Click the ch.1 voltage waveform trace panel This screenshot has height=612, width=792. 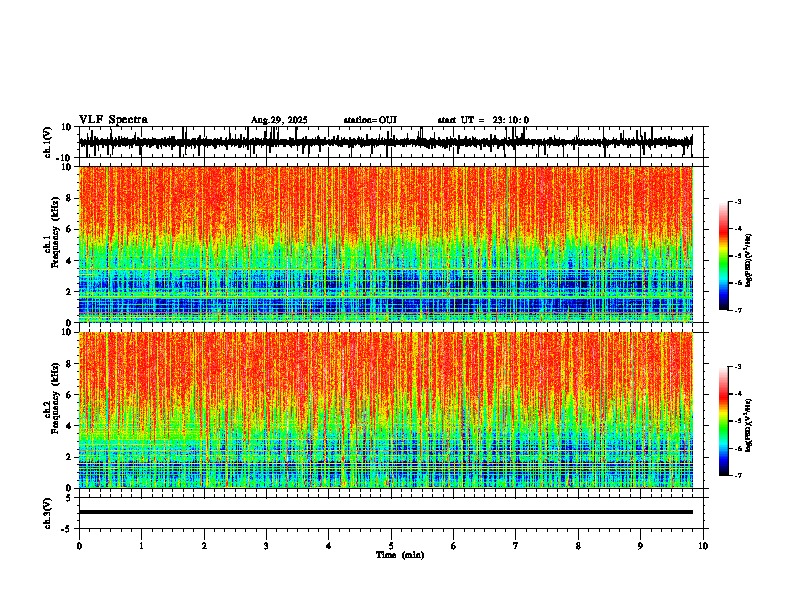393,142
